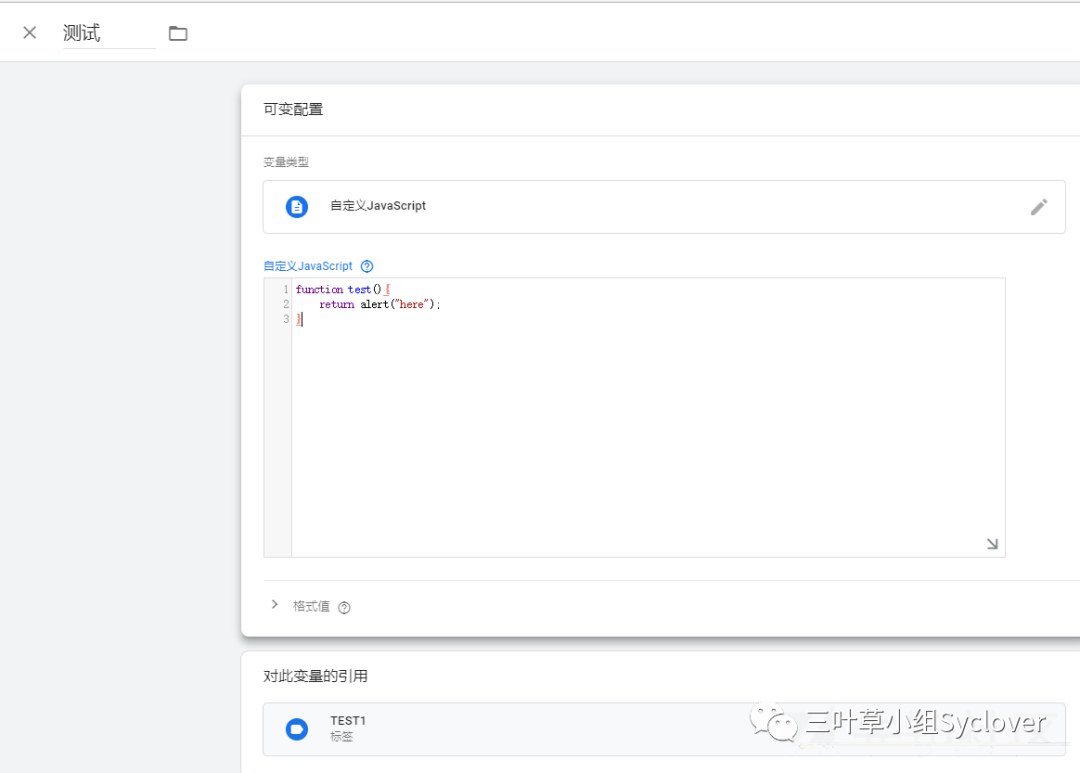Click the blue tag icon of TEST1

point(297,729)
